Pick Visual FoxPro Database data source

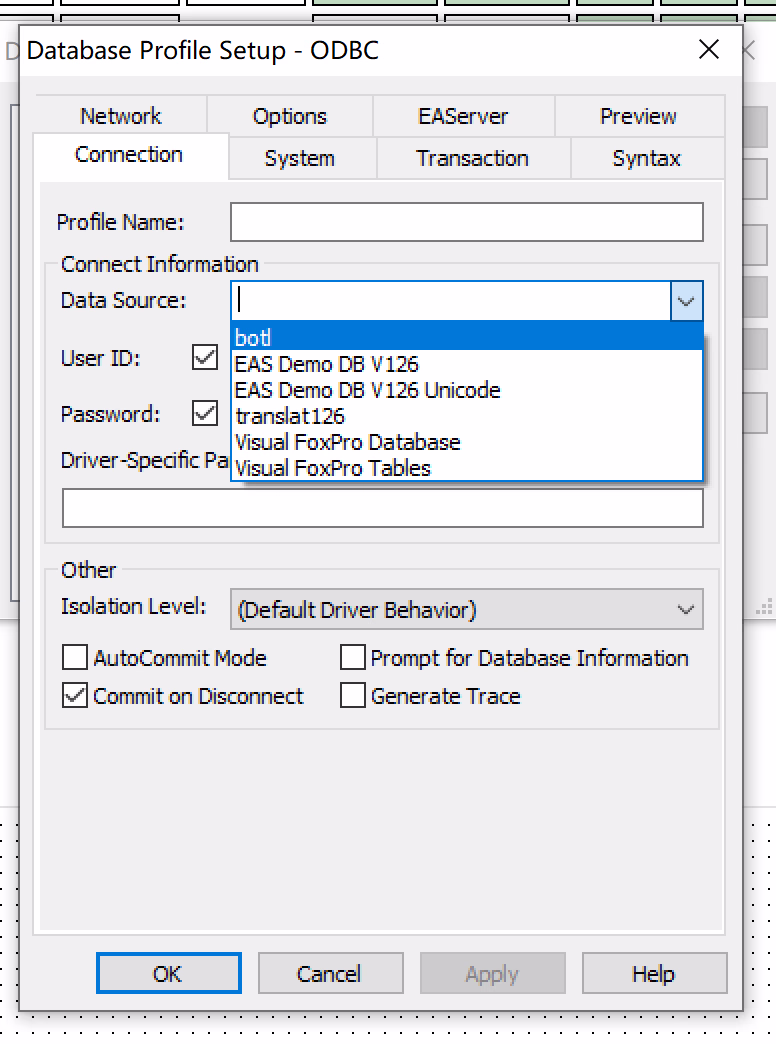pos(347,442)
